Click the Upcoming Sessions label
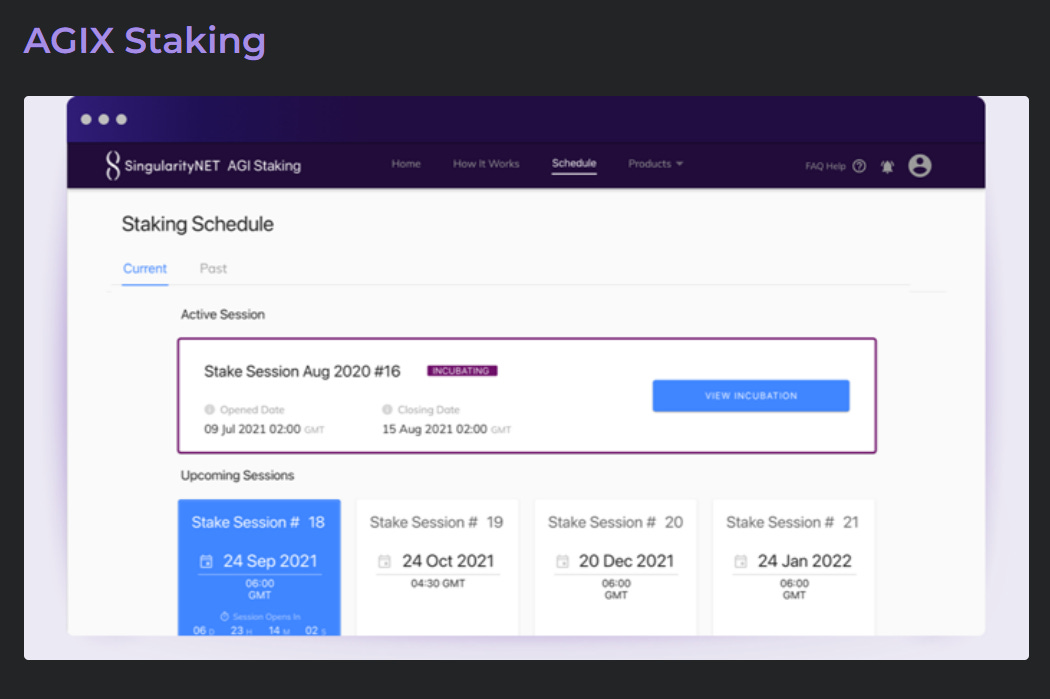Screen dimensions: 1050x699 237,475
